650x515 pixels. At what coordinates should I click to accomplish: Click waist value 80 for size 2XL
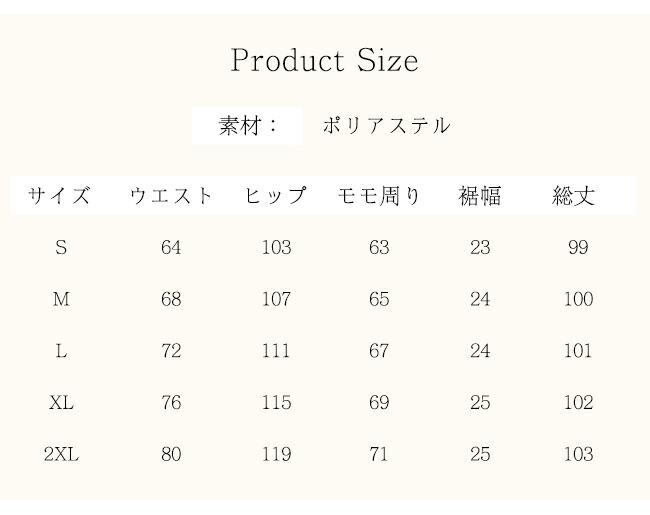click(x=171, y=455)
